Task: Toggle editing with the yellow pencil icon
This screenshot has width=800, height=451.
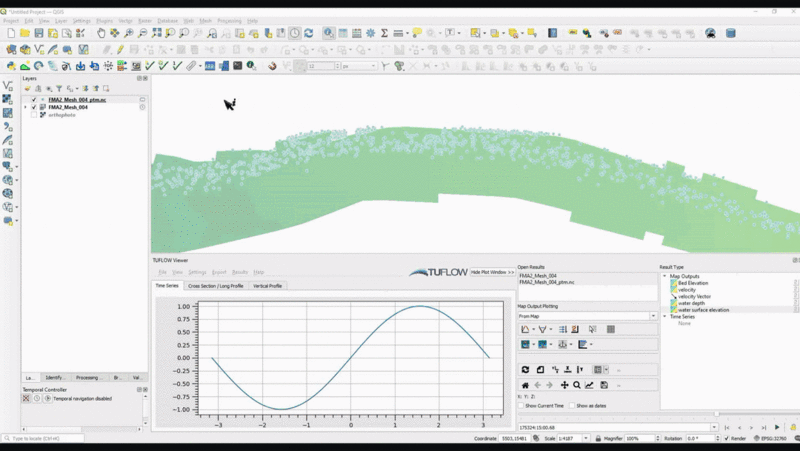Action: click(120, 49)
